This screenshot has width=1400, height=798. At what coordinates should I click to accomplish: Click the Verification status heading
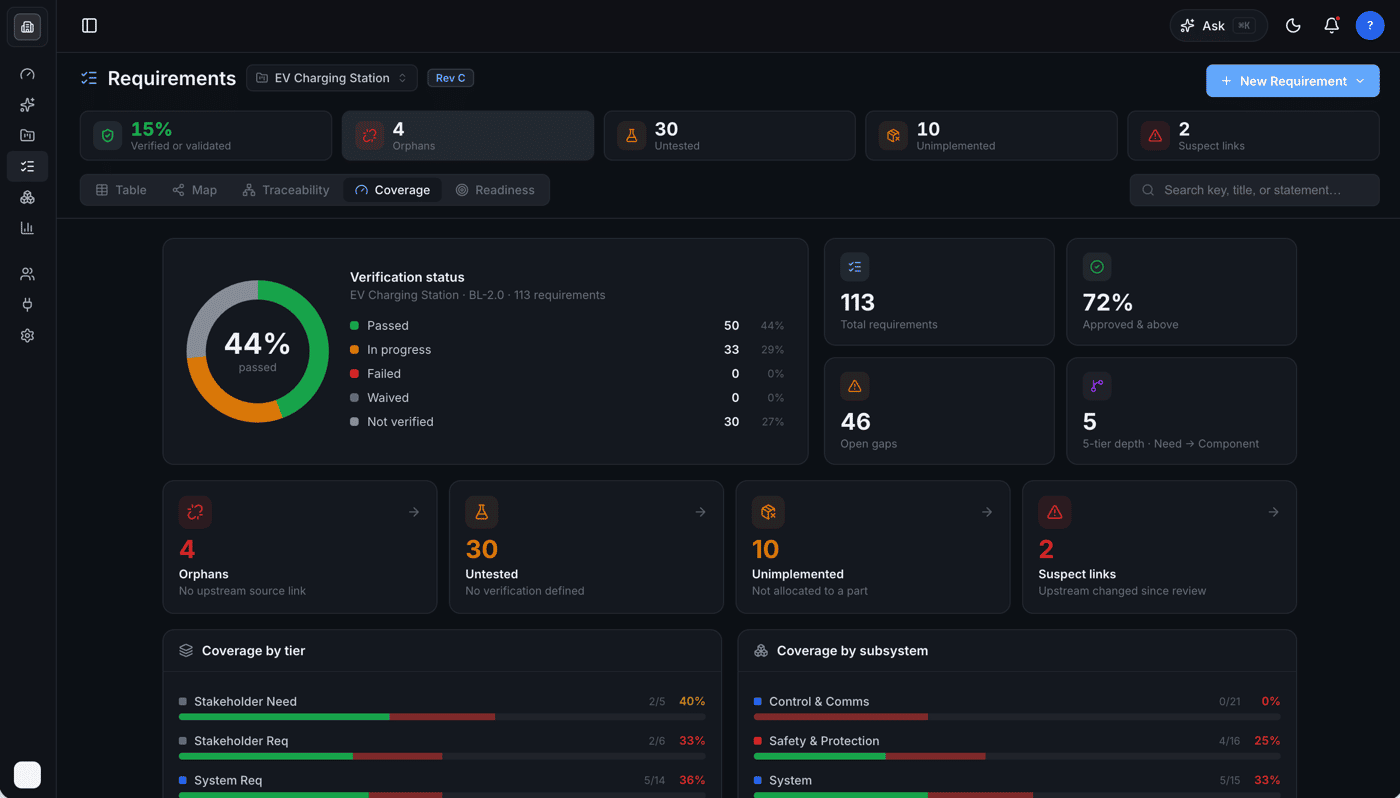[x=407, y=277]
